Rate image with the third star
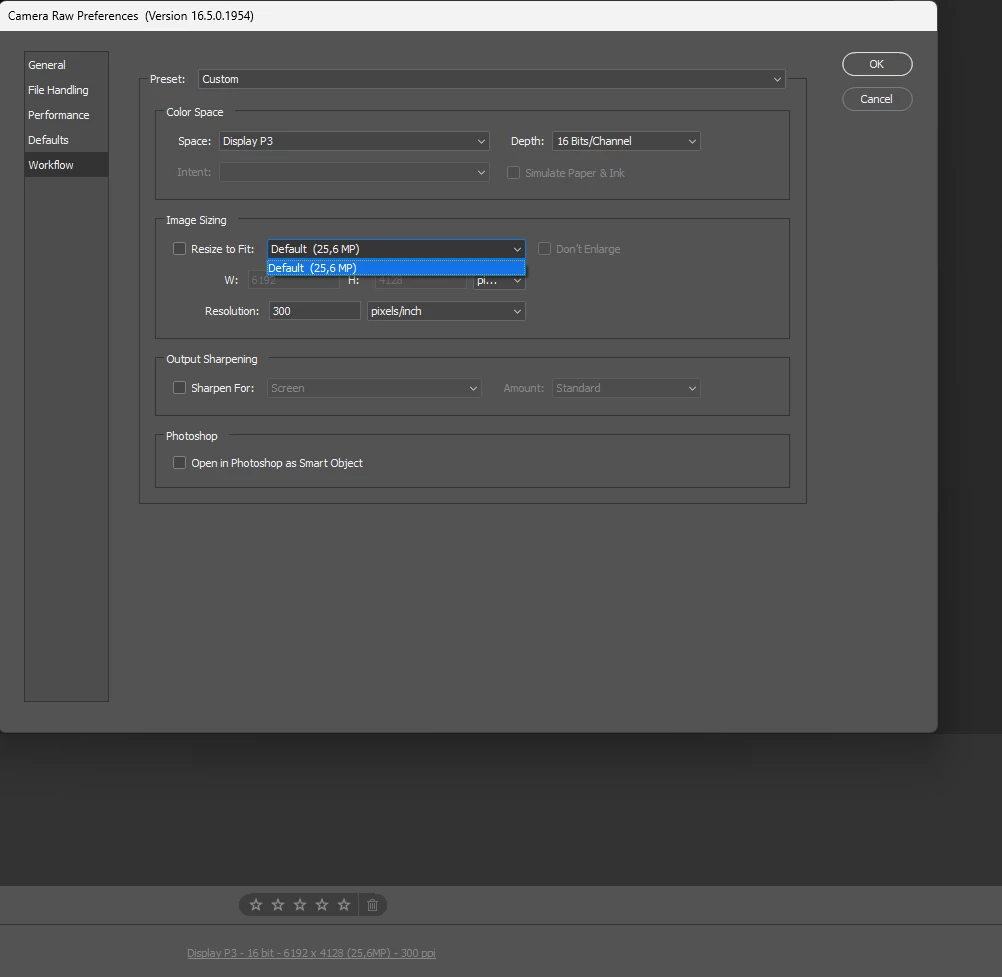 click(x=300, y=905)
